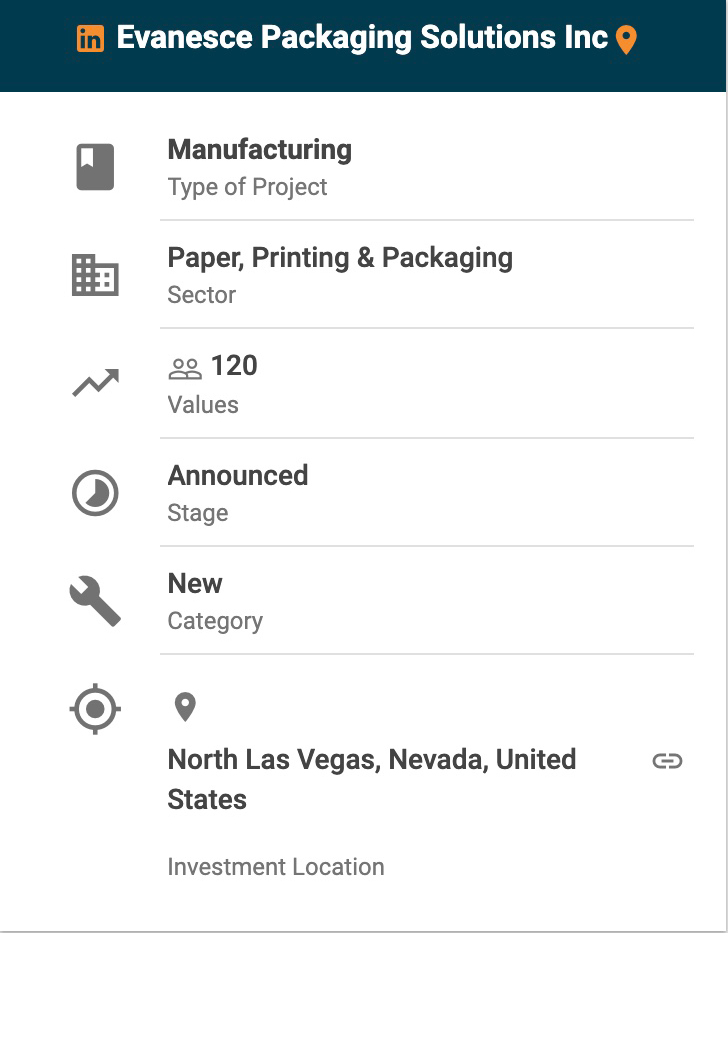Viewport: 728px width, 1052px height.
Task: Click the 120 jobs value
Action: click(x=234, y=366)
